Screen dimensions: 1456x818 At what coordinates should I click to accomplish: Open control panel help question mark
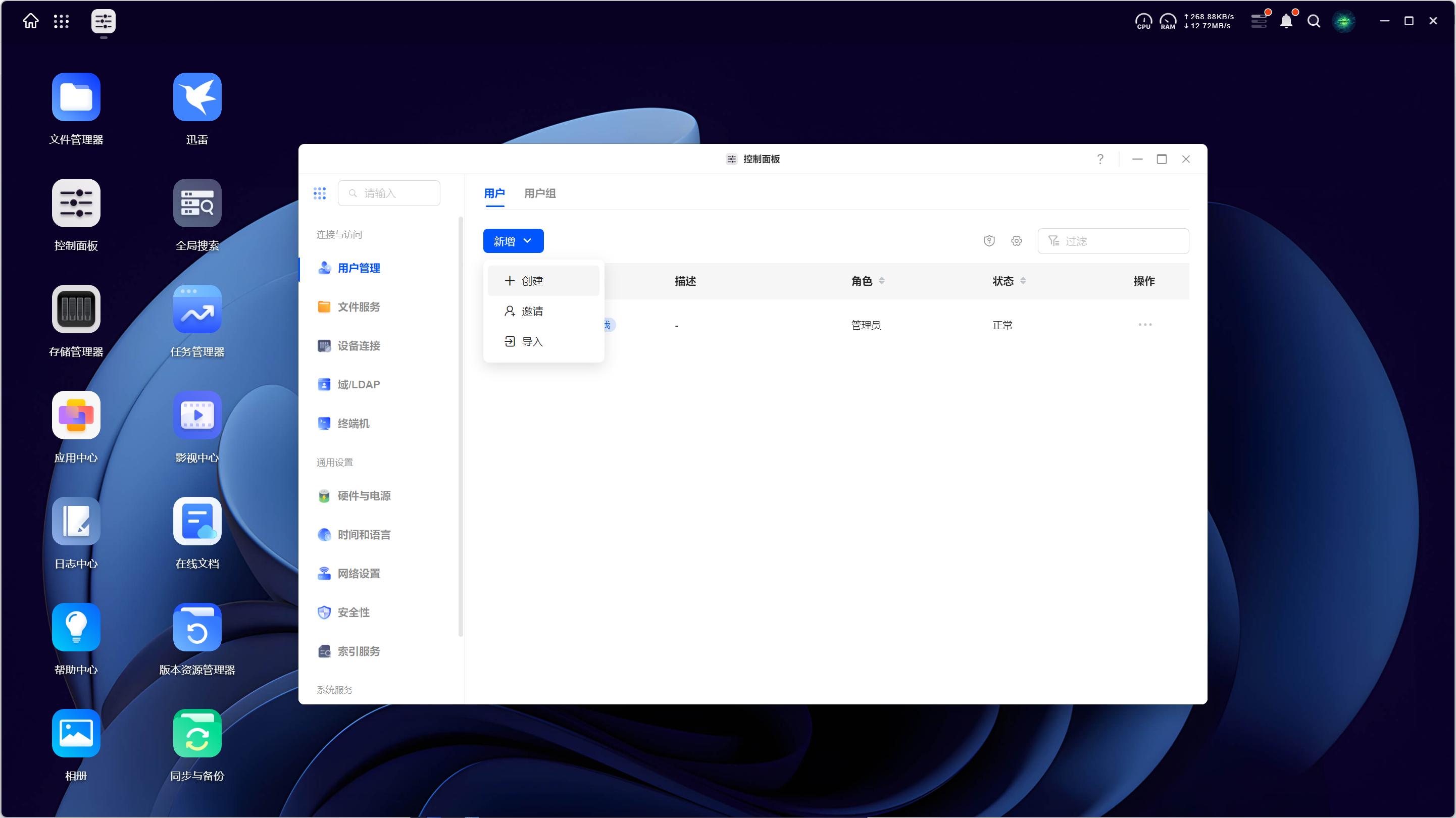pyautogui.click(x=1100, y=159)
